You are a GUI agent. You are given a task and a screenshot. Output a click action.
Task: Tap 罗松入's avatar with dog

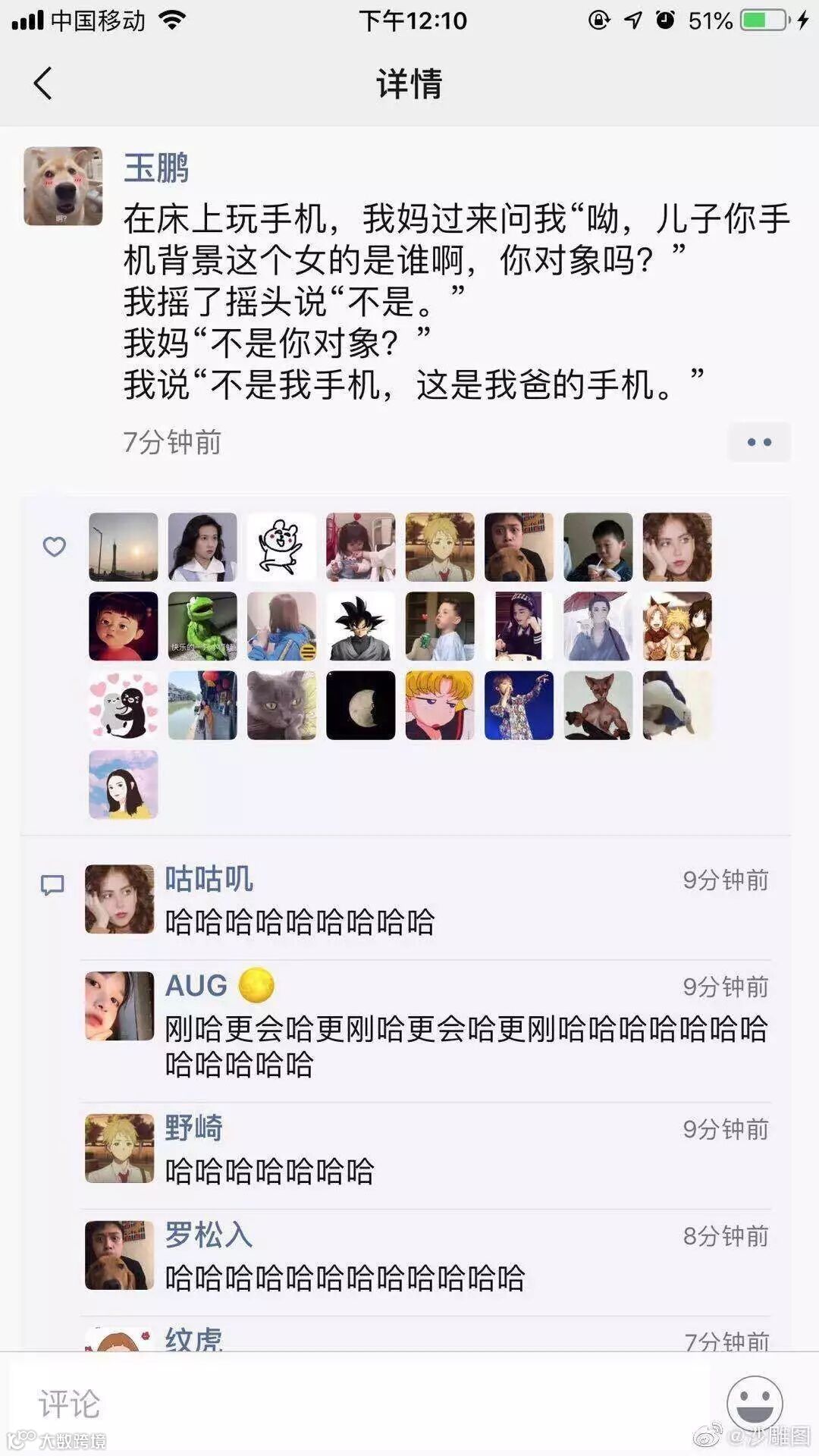[x=119, y=1255]
